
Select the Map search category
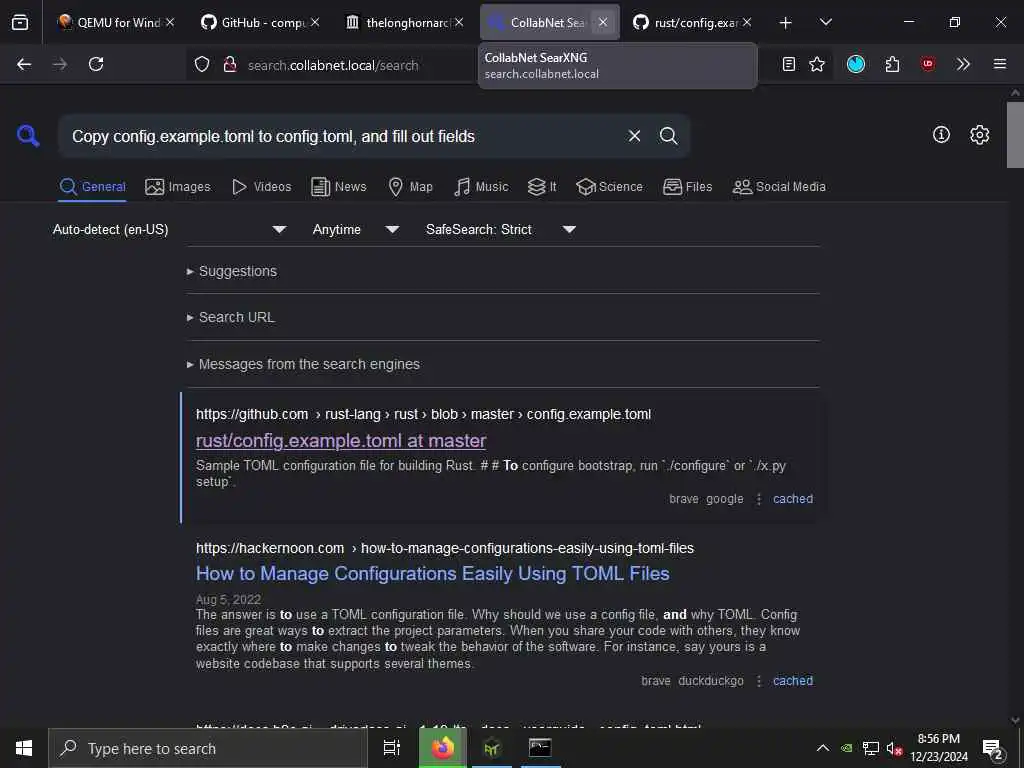pos(411,187)
